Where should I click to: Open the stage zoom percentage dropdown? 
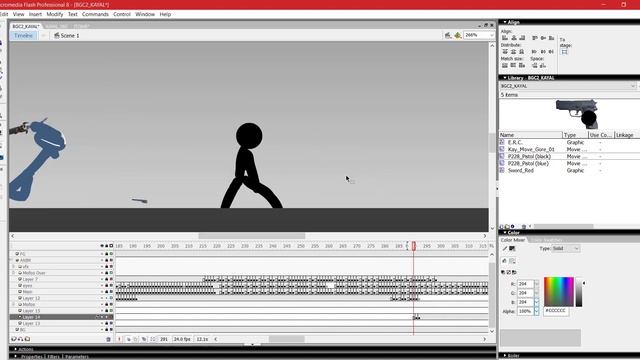tap(491, 36)
